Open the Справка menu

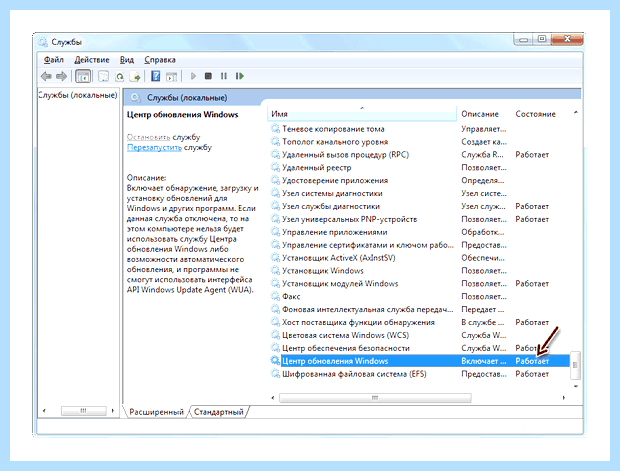pos(160,60)
